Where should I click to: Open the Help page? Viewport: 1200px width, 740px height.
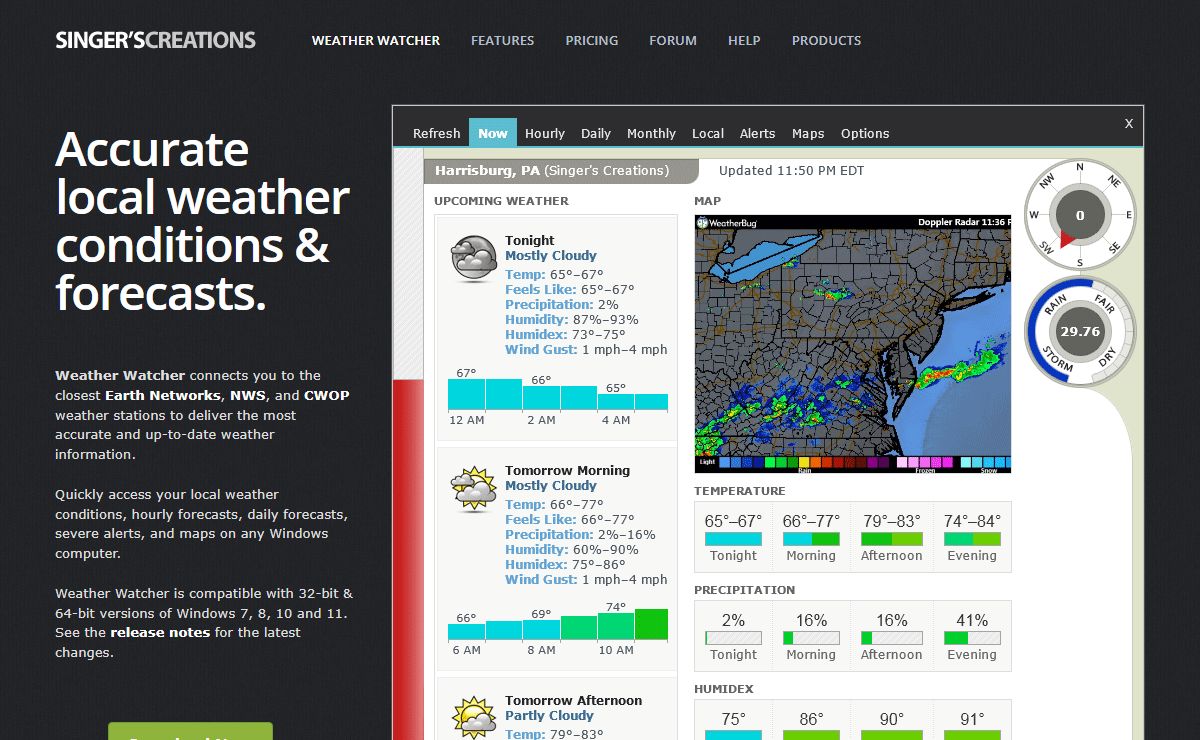click(744, 41)
